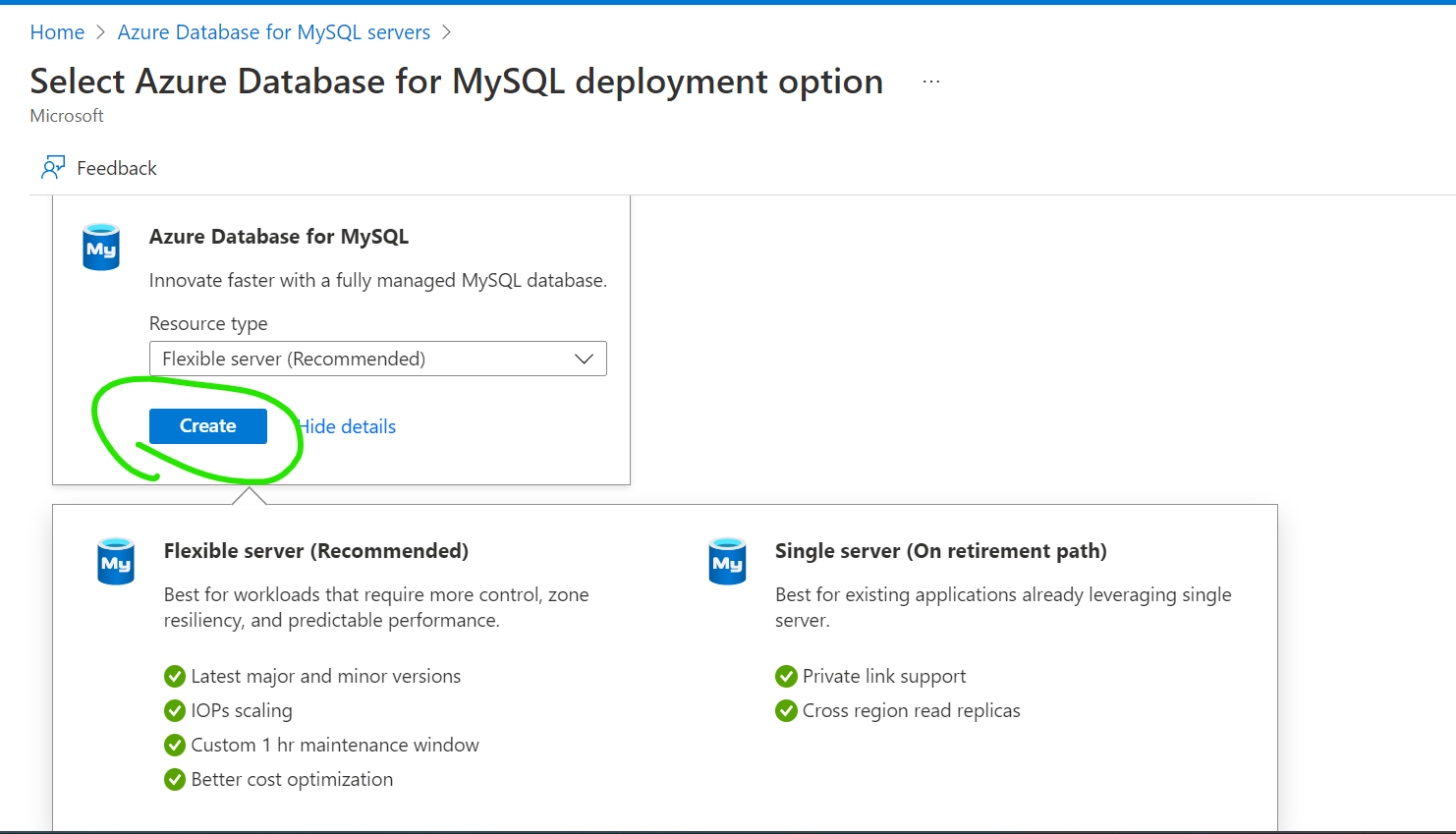Click the Feedback label
The width and height of the screenshot is (1456, 834).
click(117, 168)
